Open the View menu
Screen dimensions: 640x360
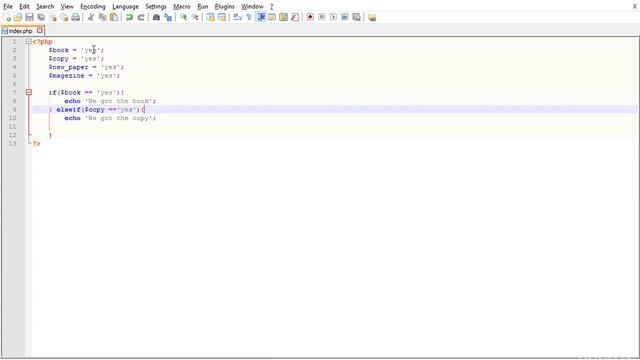(67, 7)
